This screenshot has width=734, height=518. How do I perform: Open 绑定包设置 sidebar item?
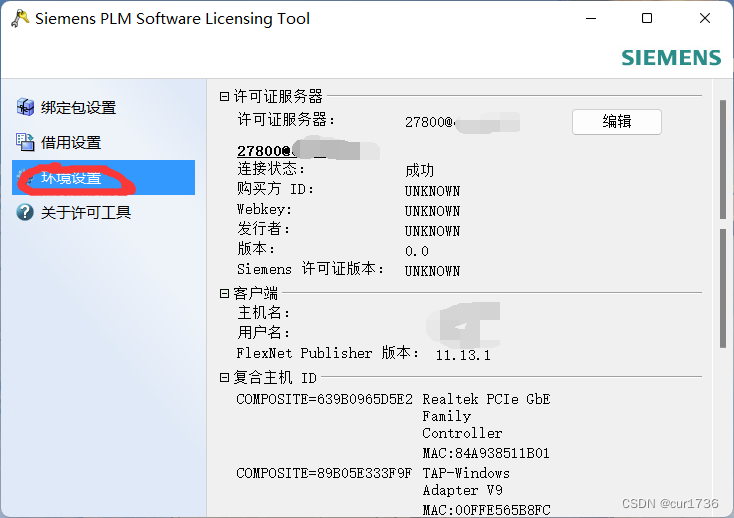(x=79, y=108)
